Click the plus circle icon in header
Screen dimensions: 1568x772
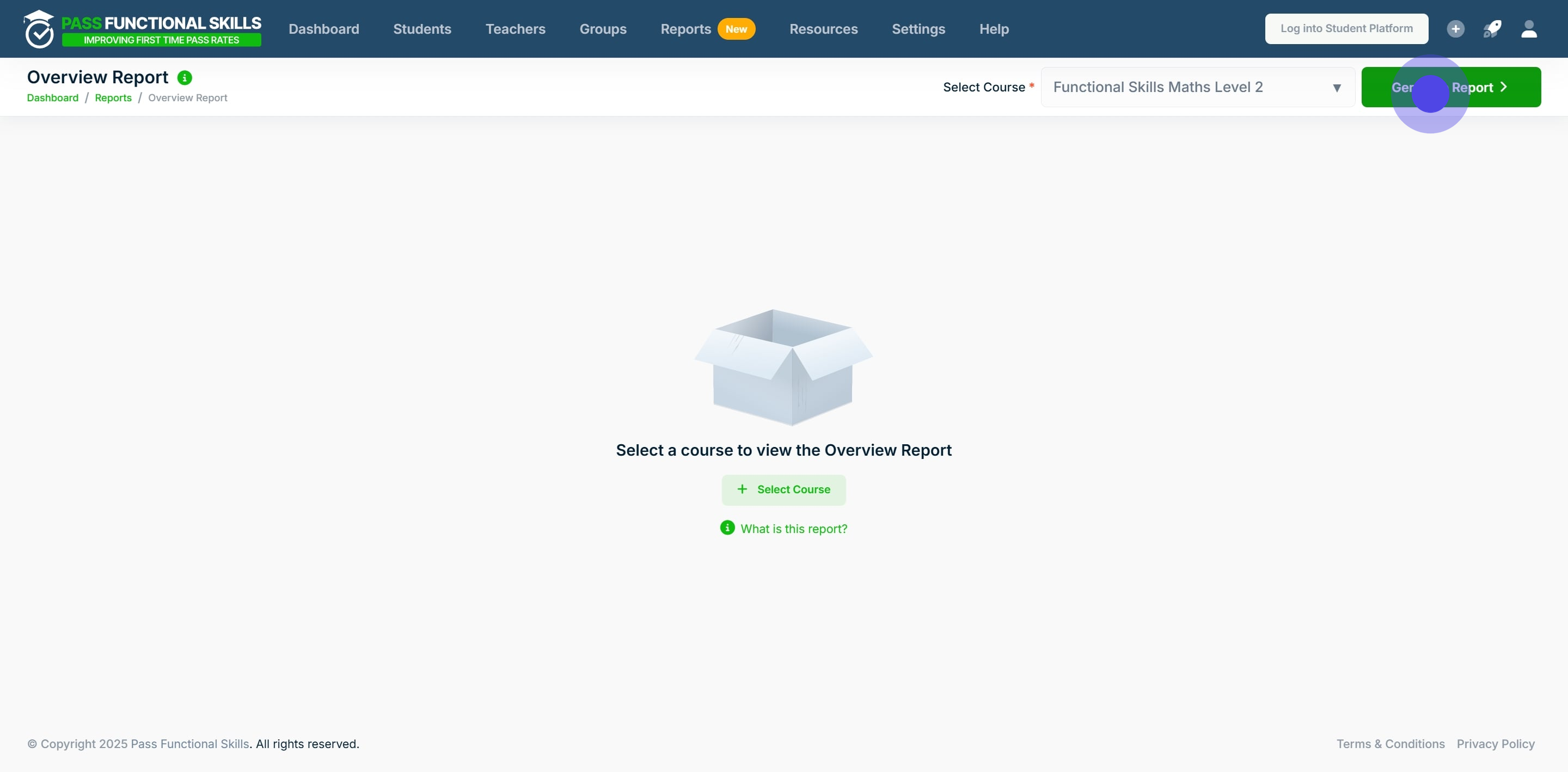[x=1455, y=29]
